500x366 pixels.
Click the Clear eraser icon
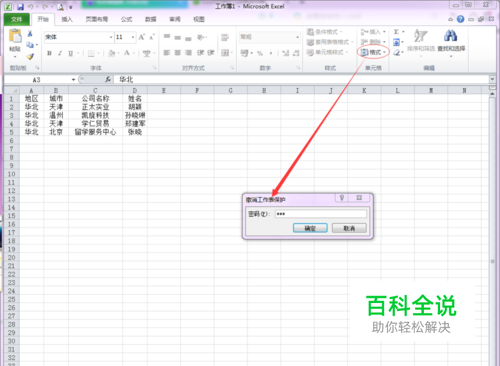pyautogui.click(x=396, y=53)
